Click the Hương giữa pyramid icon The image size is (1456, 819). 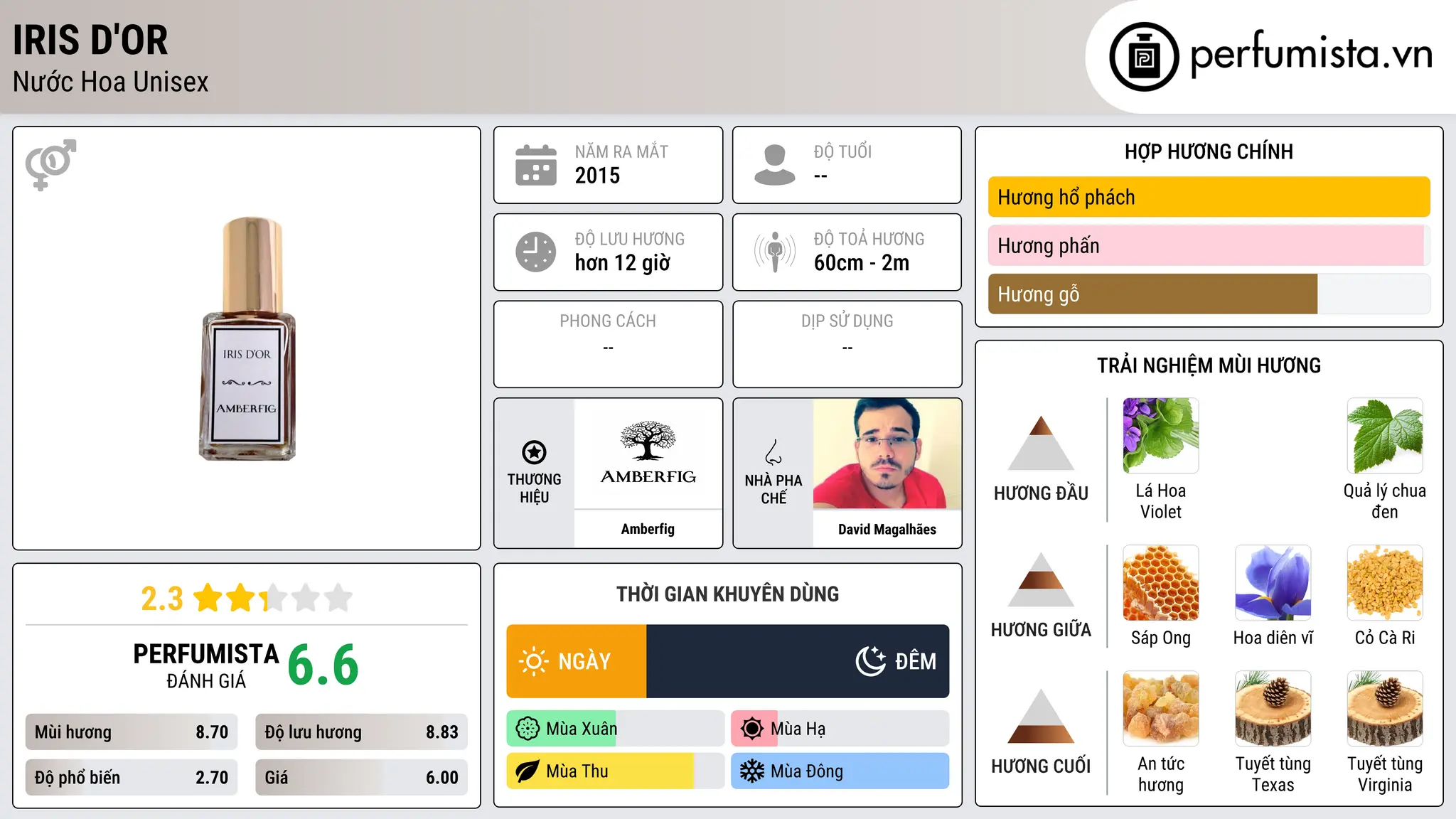point(1041,579)
